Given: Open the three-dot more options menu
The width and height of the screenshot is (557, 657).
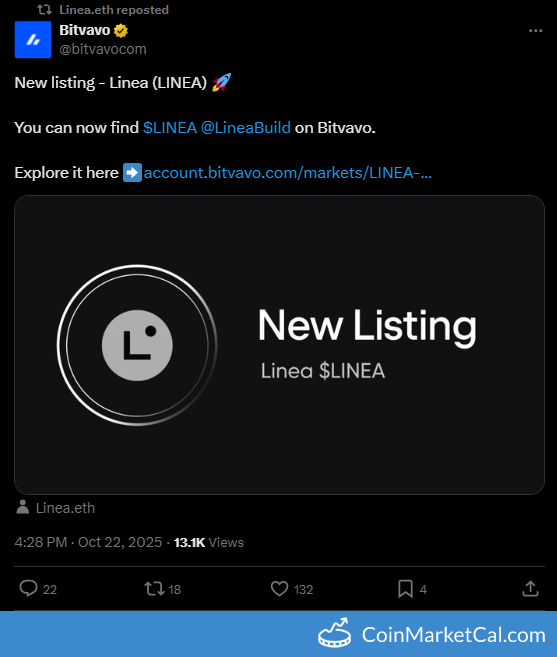Looking at the screenshot, I should 535,31.
